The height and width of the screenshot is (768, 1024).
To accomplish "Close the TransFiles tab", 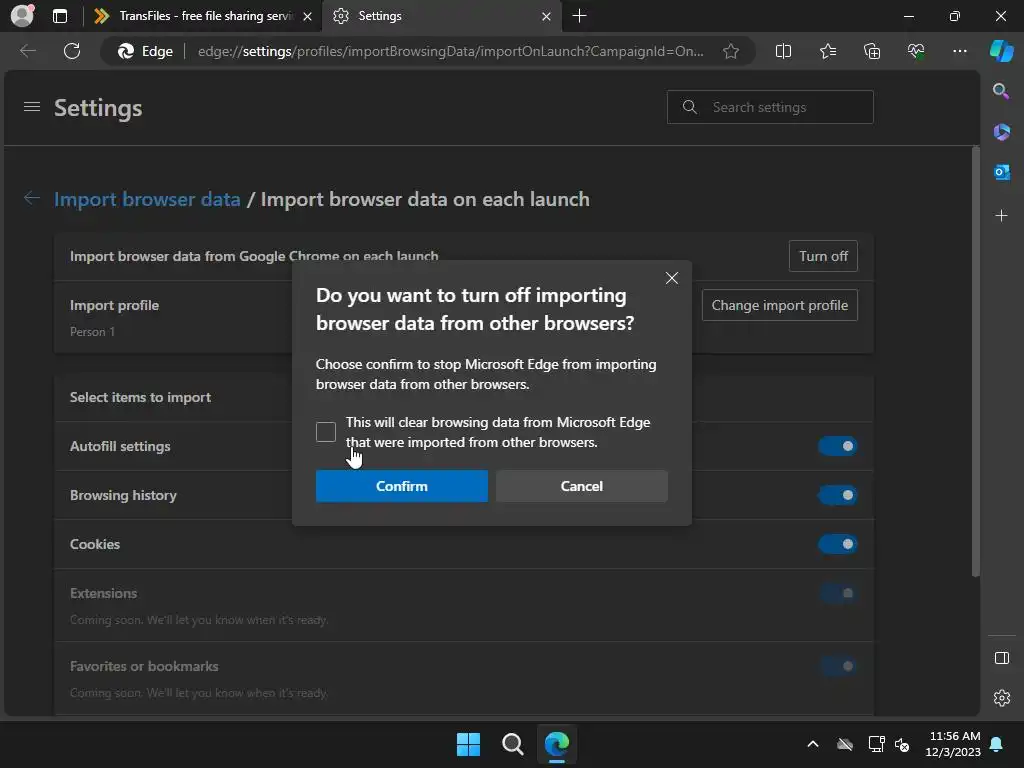I will [x=307, y=16].
